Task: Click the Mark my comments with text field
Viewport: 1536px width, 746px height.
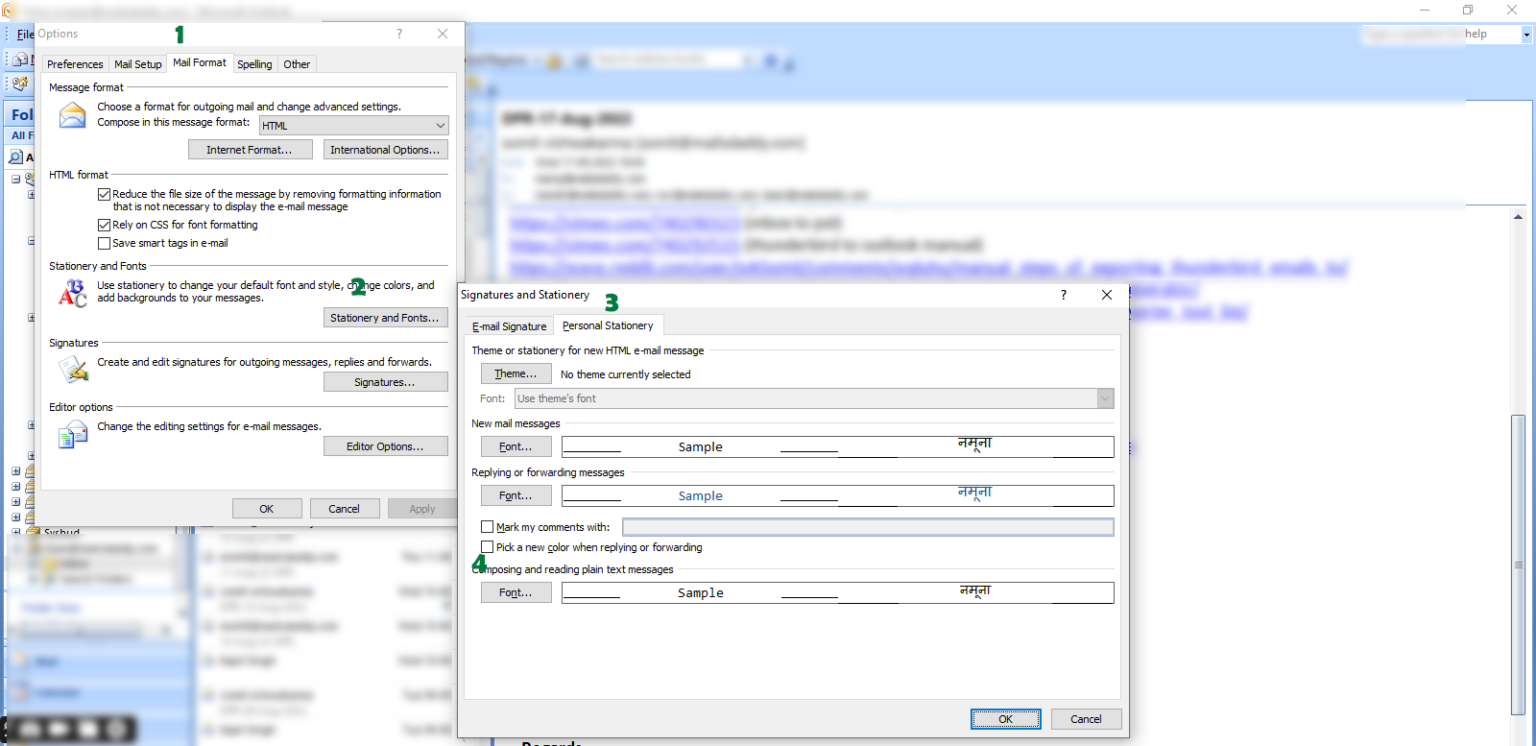Action: click(x=867, y=527)
